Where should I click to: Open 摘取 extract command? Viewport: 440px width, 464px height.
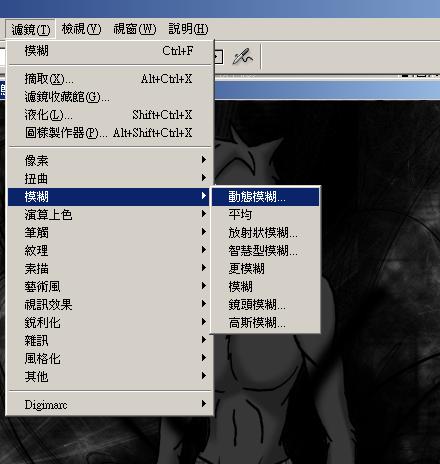(110, 79)
